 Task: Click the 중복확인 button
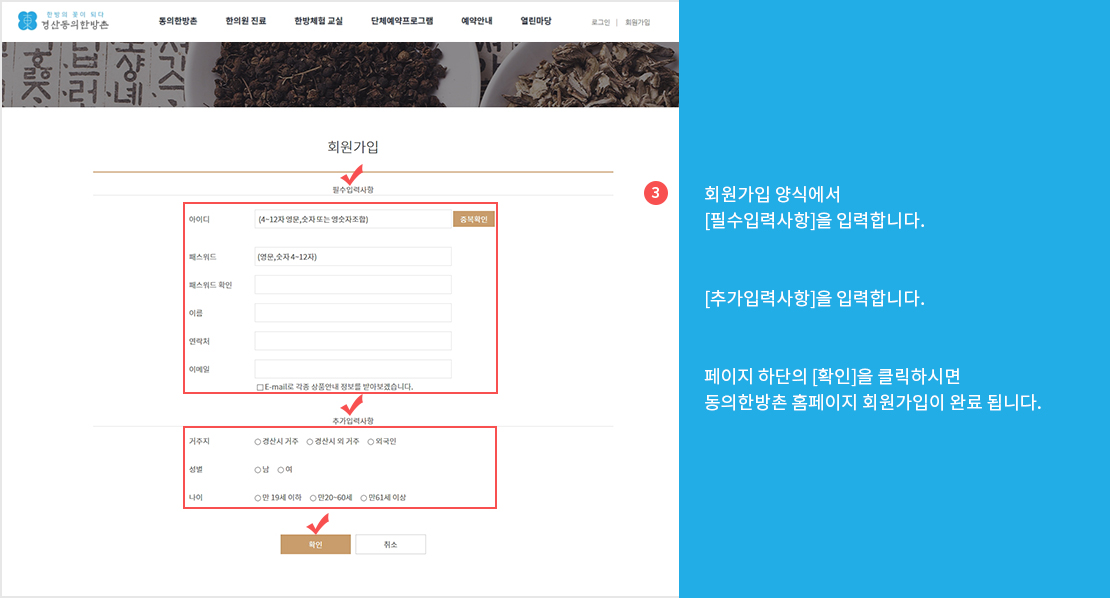point(474,219)
